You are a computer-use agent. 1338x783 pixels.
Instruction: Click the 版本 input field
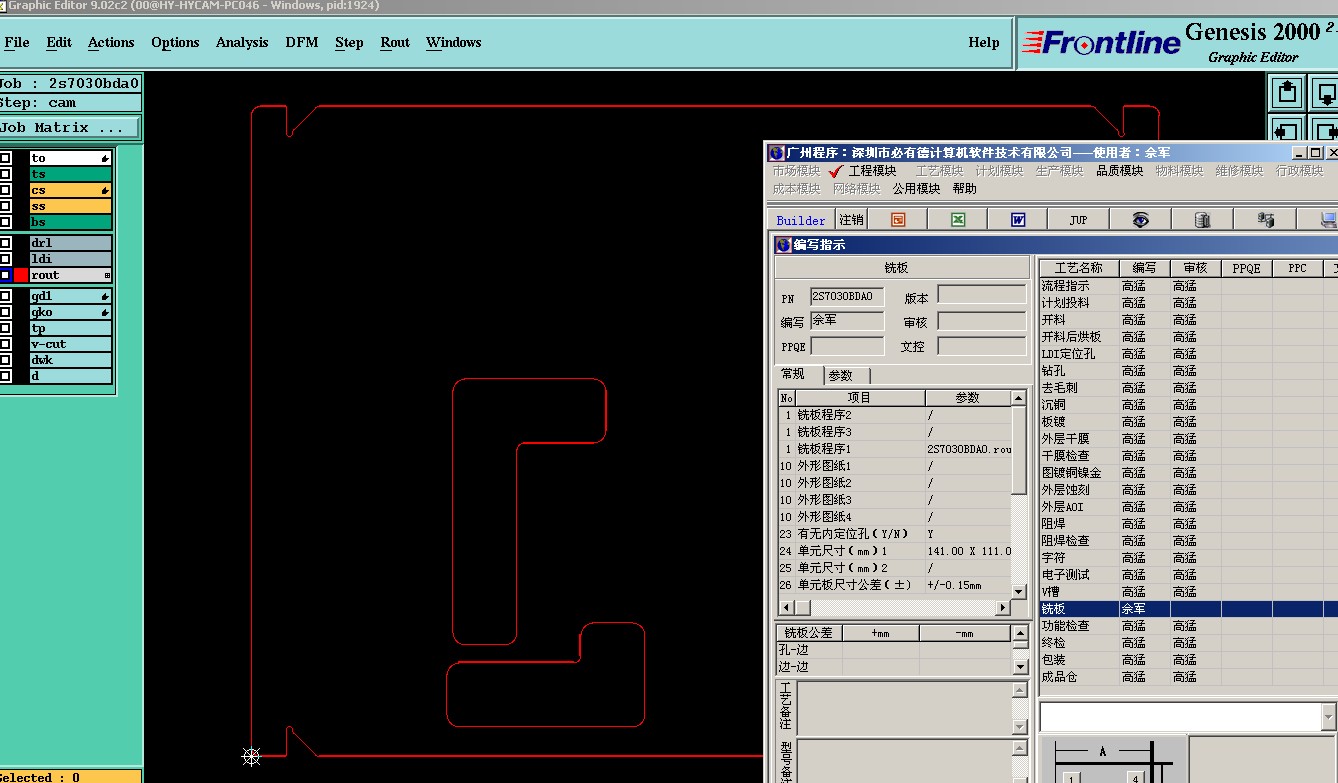tap(982, 296)
